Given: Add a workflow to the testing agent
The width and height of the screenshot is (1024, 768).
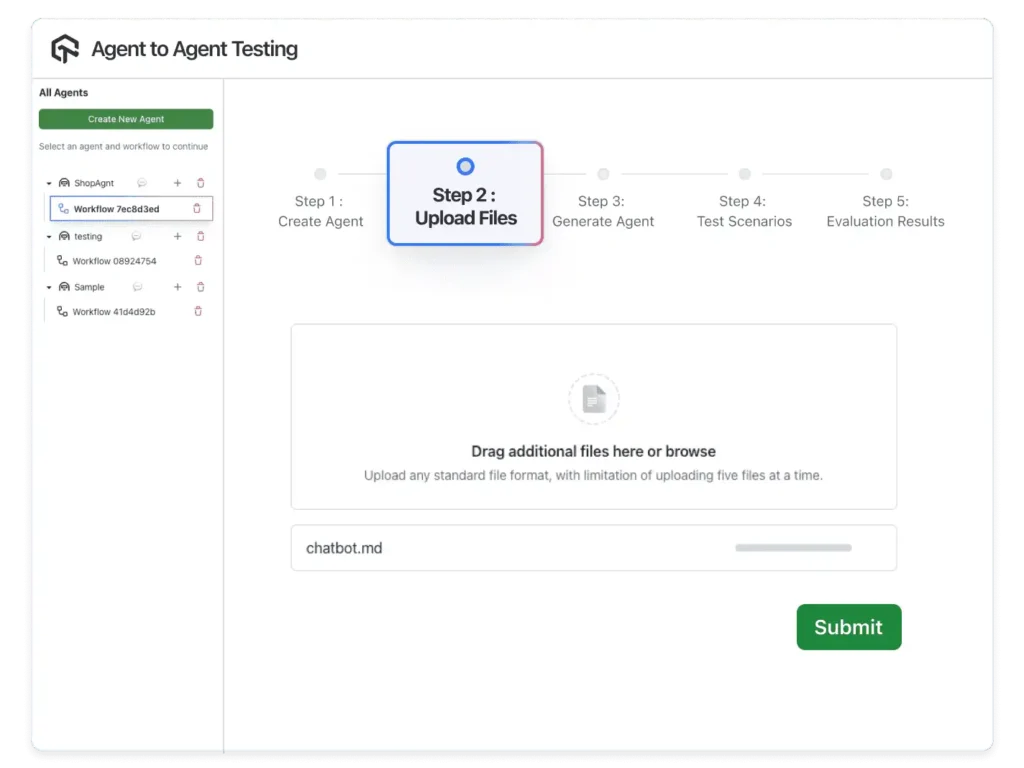Looking at the screenshot, I should coord(178,237).
